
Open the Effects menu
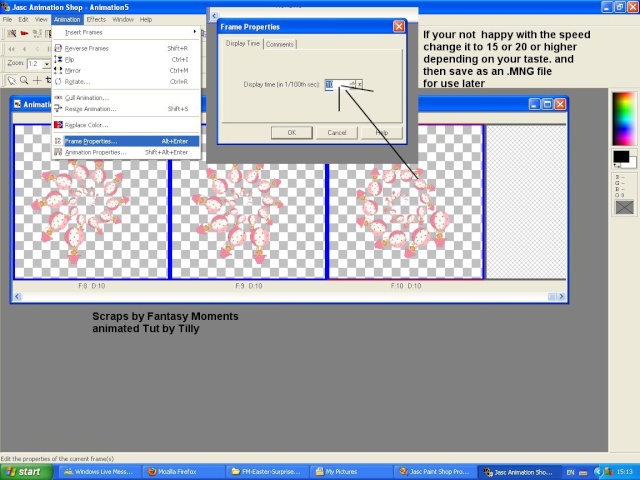pos(96,19)
